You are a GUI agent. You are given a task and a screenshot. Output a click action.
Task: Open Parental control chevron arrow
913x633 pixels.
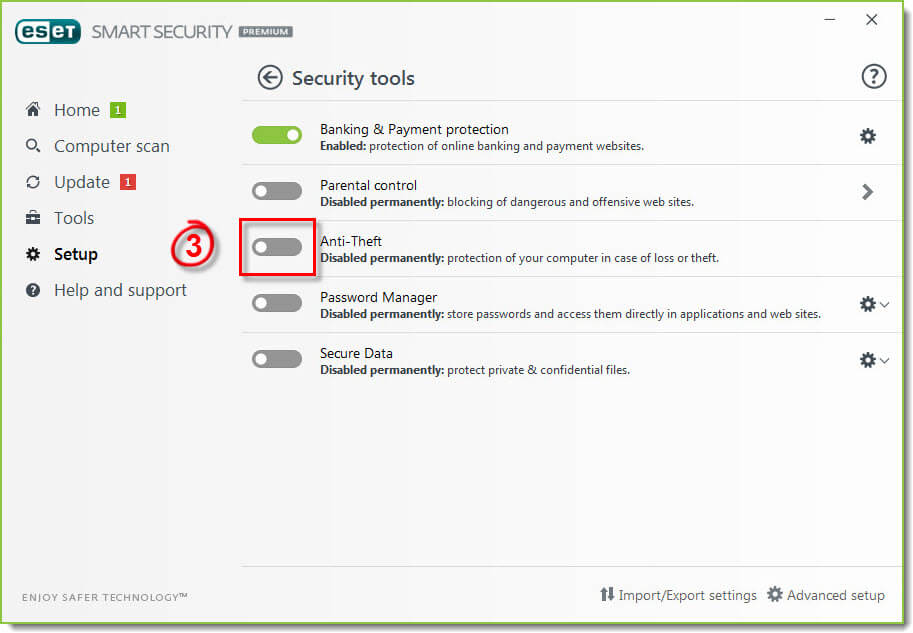pyautogui.click(x=868, y=192)
